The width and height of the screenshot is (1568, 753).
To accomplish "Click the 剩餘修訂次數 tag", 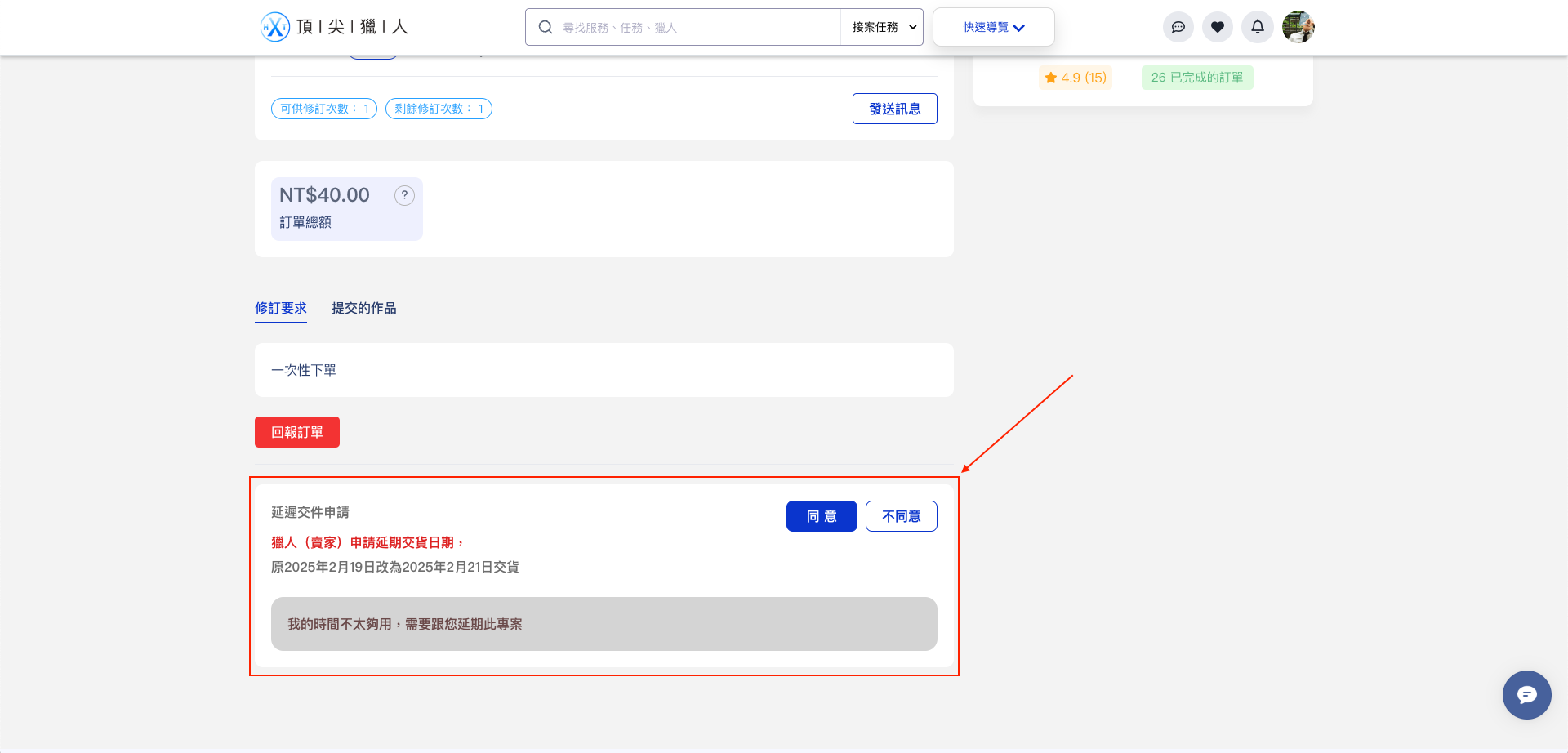I will (439, 109).
